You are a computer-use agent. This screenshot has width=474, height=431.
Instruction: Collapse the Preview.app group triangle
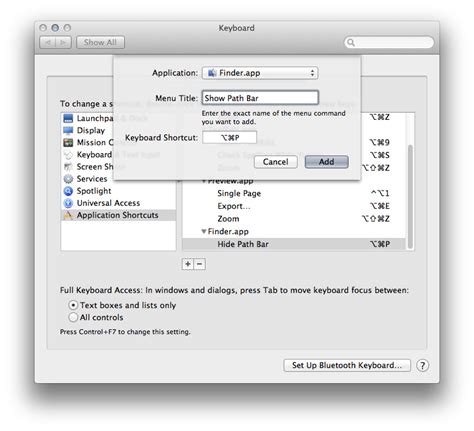tap(204, 181)
